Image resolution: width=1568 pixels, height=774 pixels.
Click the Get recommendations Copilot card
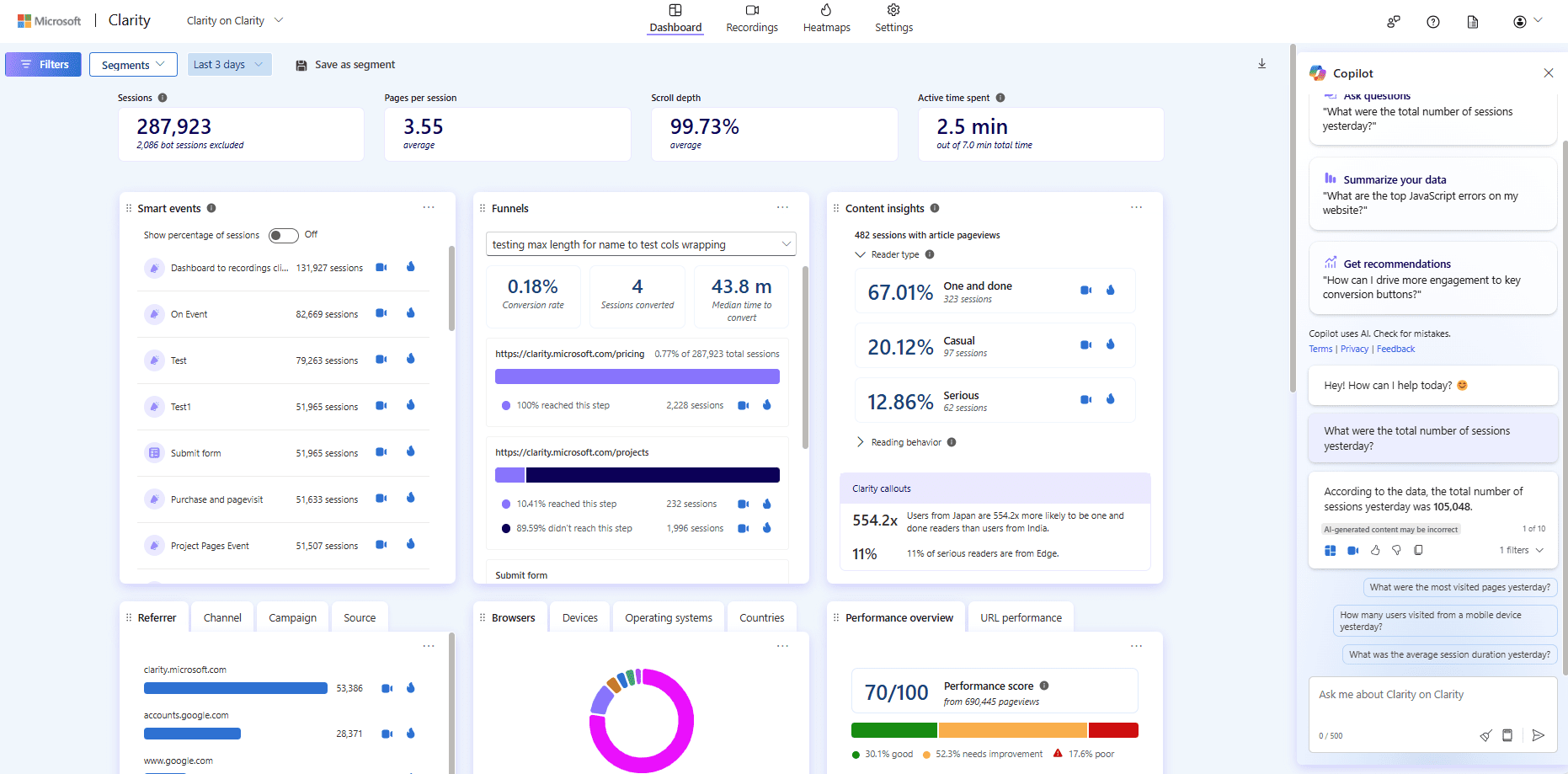tap(1432, 278)
